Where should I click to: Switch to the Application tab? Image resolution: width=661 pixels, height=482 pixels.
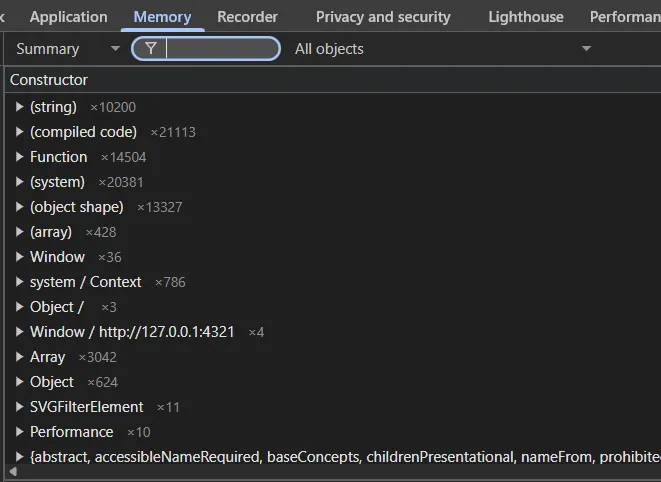68,17
